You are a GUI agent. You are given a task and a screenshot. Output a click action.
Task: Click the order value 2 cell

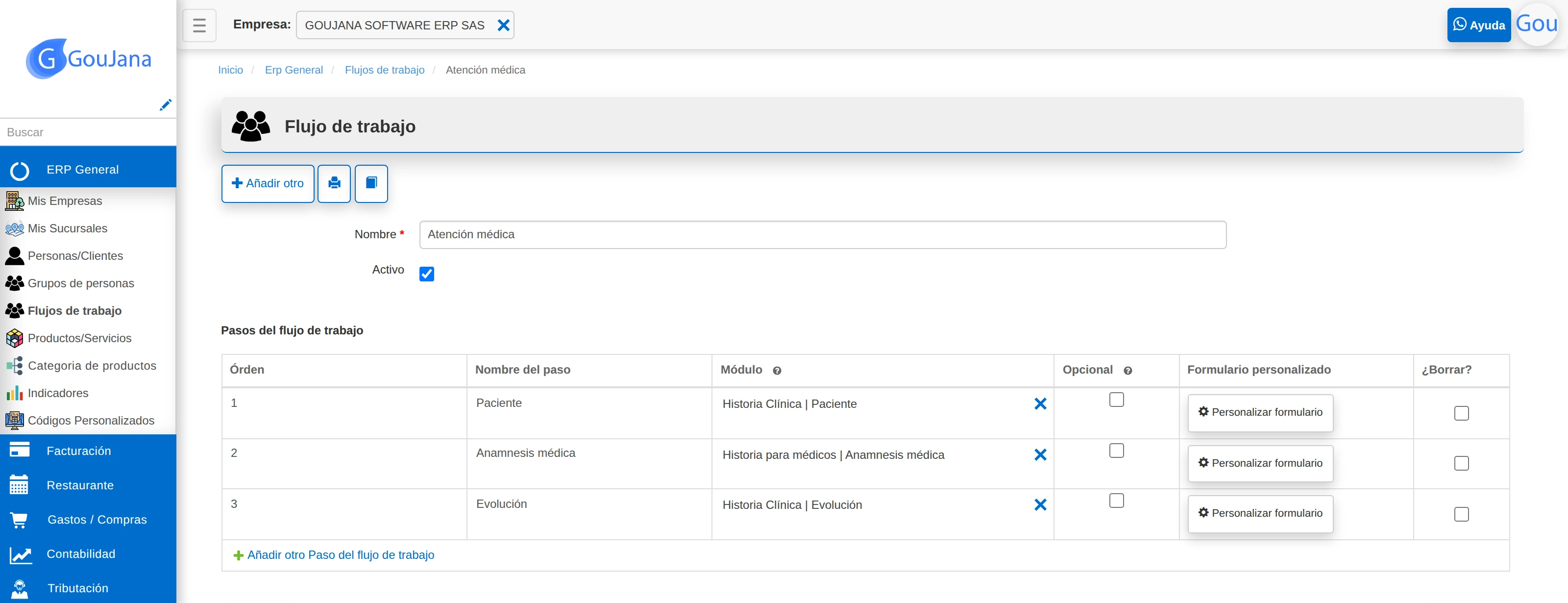point(344,463)
